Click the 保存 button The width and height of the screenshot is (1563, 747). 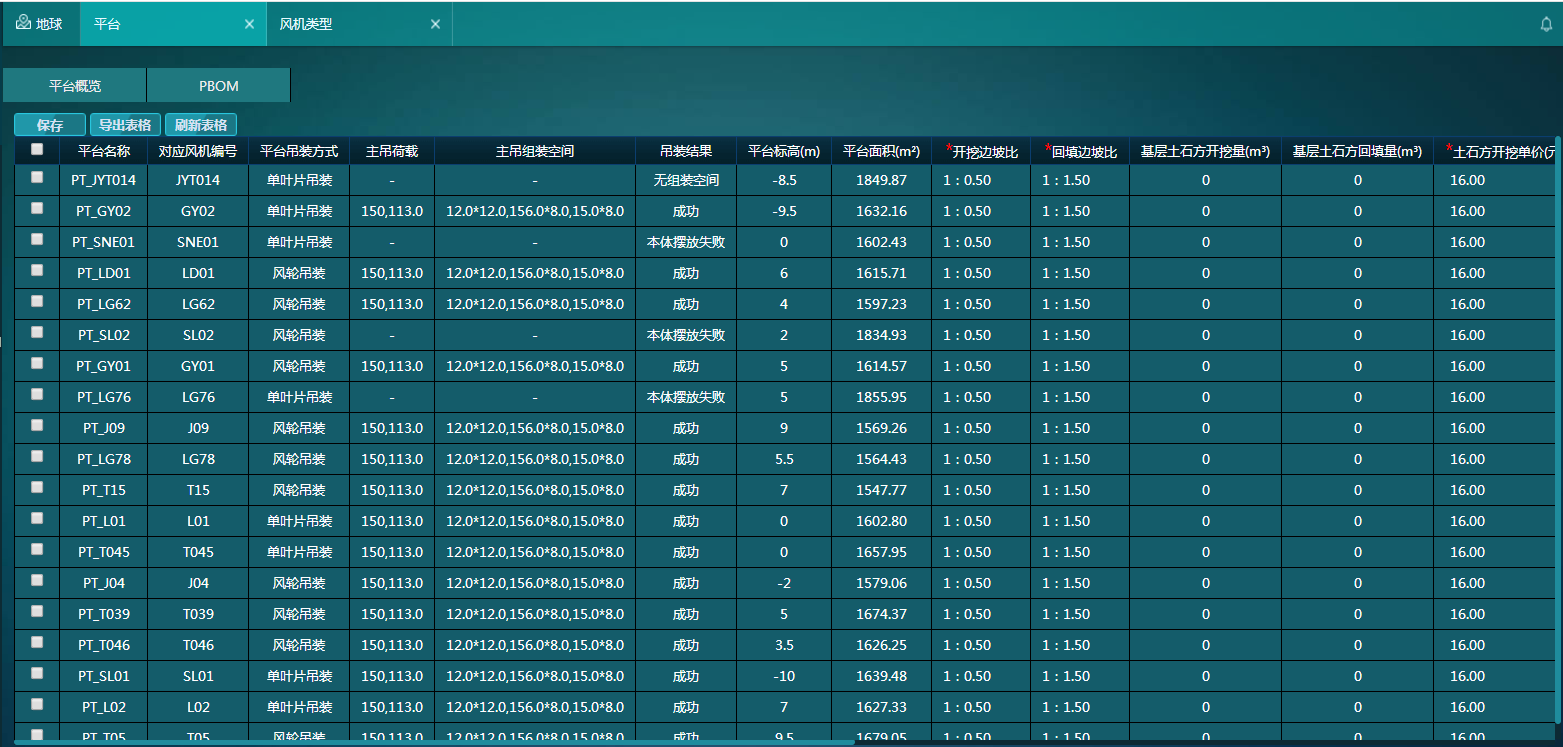coord(50,125)
